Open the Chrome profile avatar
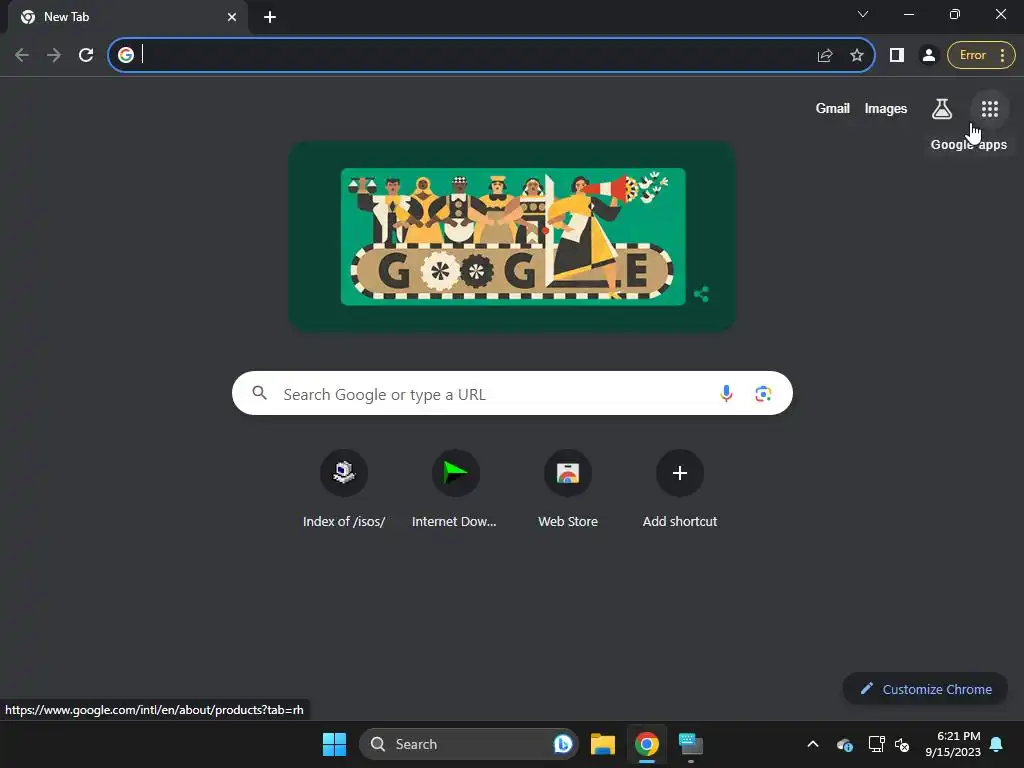The image size is (1024, 768). pyautogui.click(x=928, y=56)
